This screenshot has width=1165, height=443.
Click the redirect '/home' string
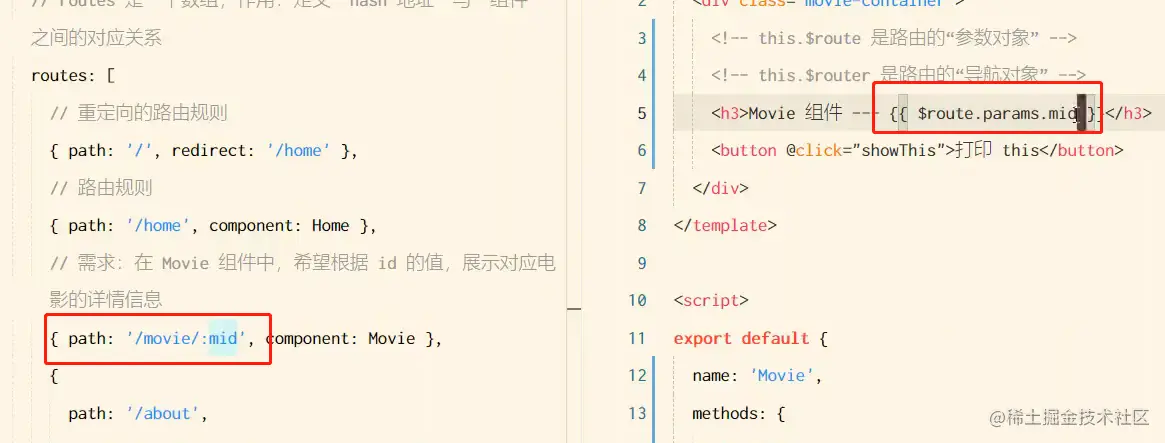(x=299, y=151)
